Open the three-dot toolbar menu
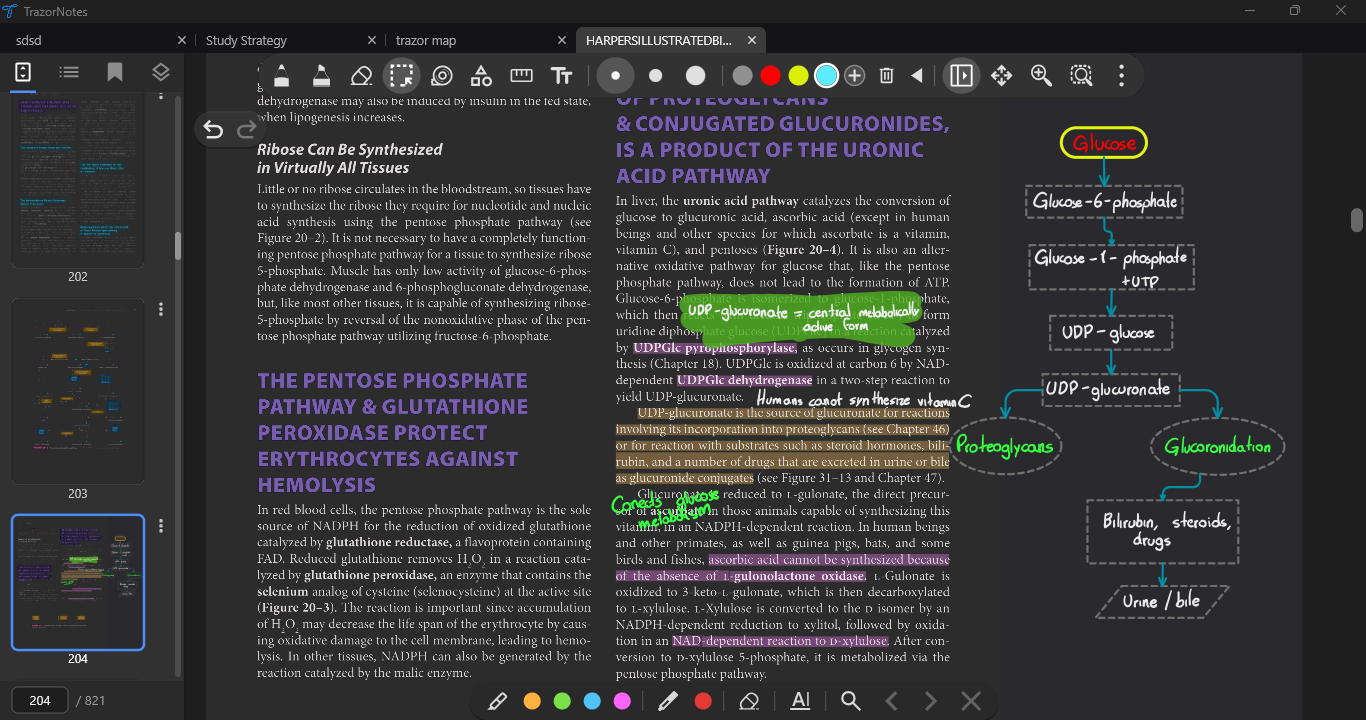This screenshot has width=1366, height=720. click(1122, 75)
